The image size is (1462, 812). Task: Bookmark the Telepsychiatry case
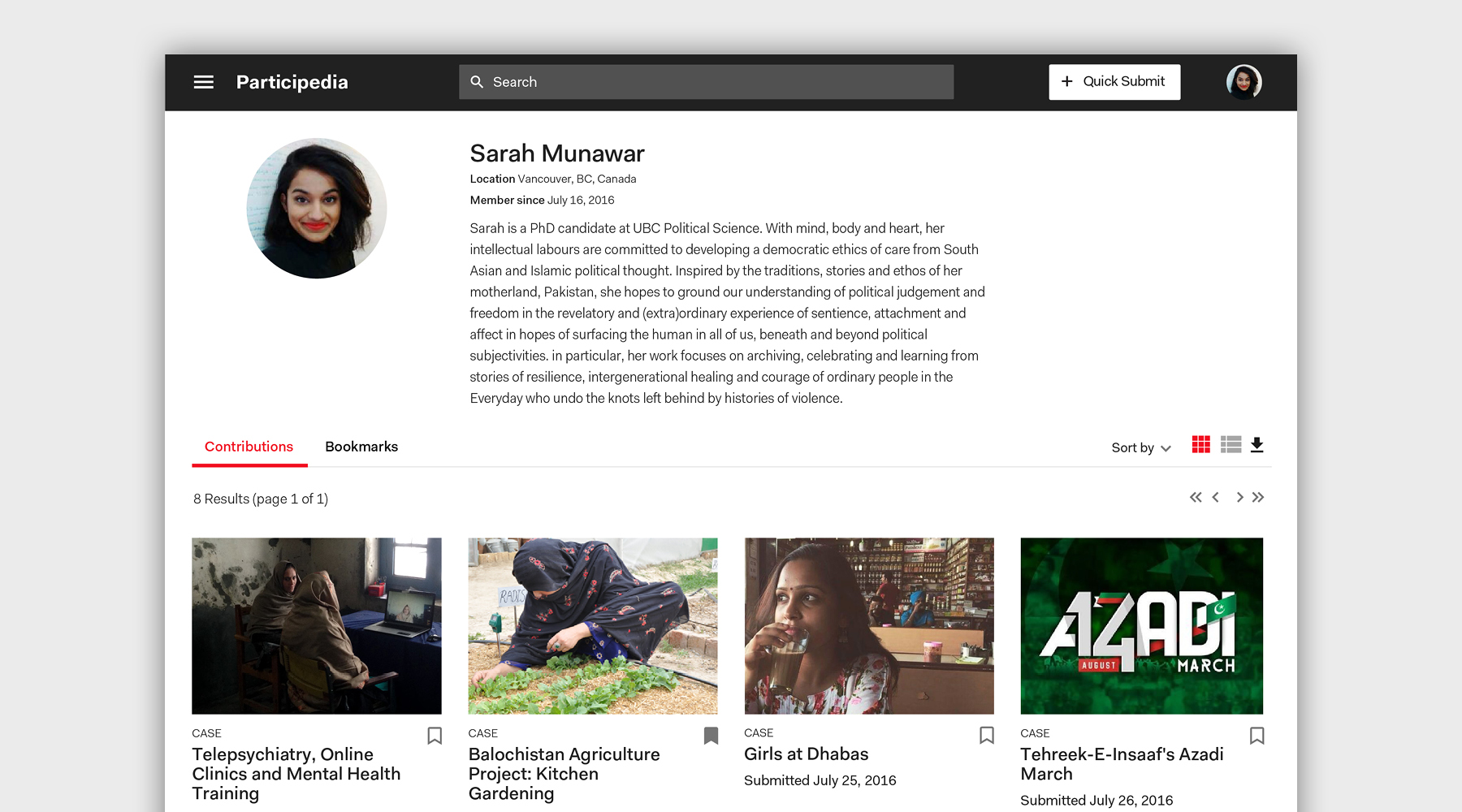pos(435,736)
